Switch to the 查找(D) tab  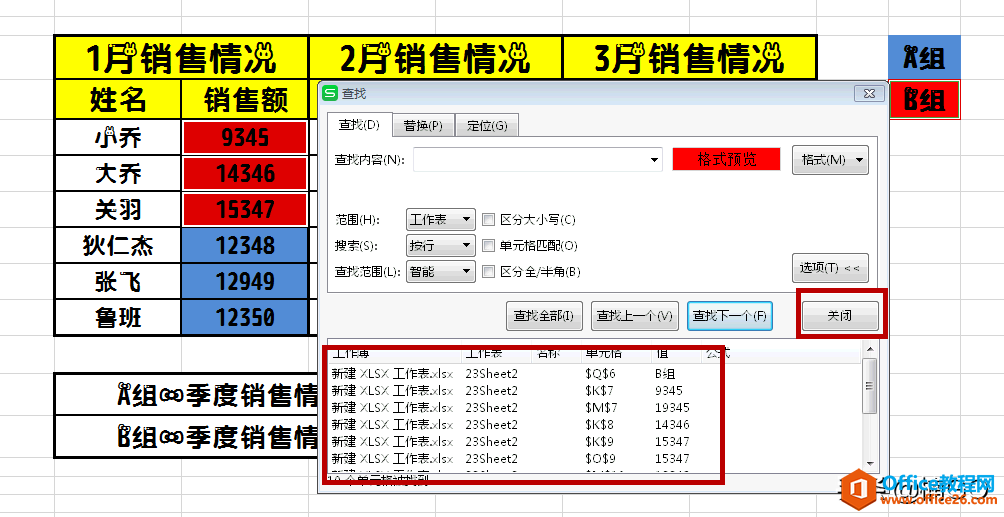tap(359, 125)
